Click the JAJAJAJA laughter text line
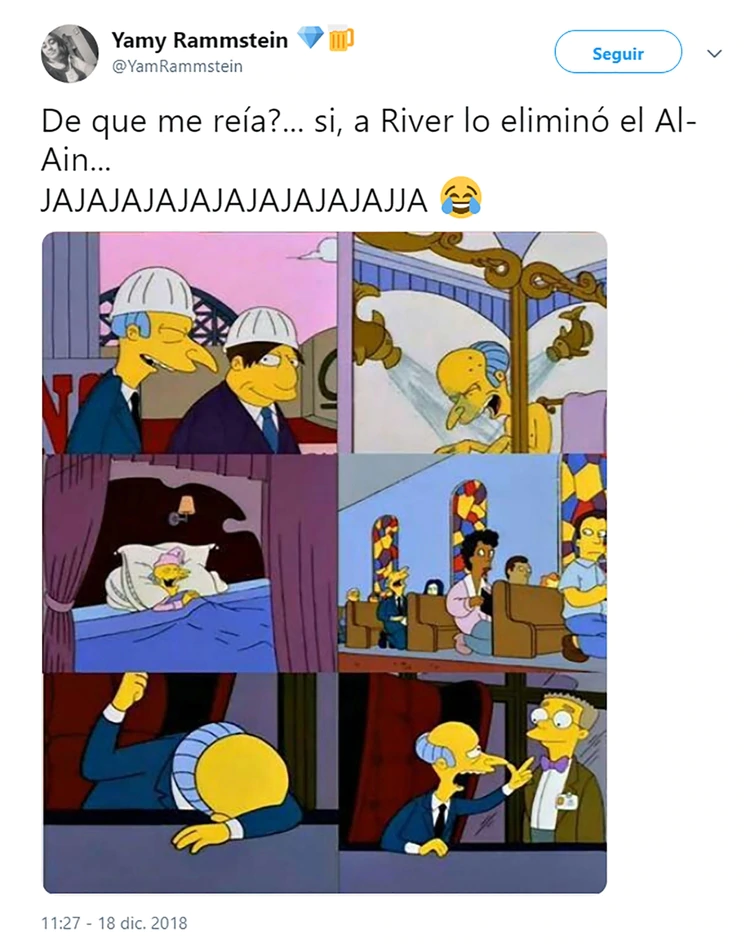Viewport: 750px width, 944px height. click(x=234, y=200)
